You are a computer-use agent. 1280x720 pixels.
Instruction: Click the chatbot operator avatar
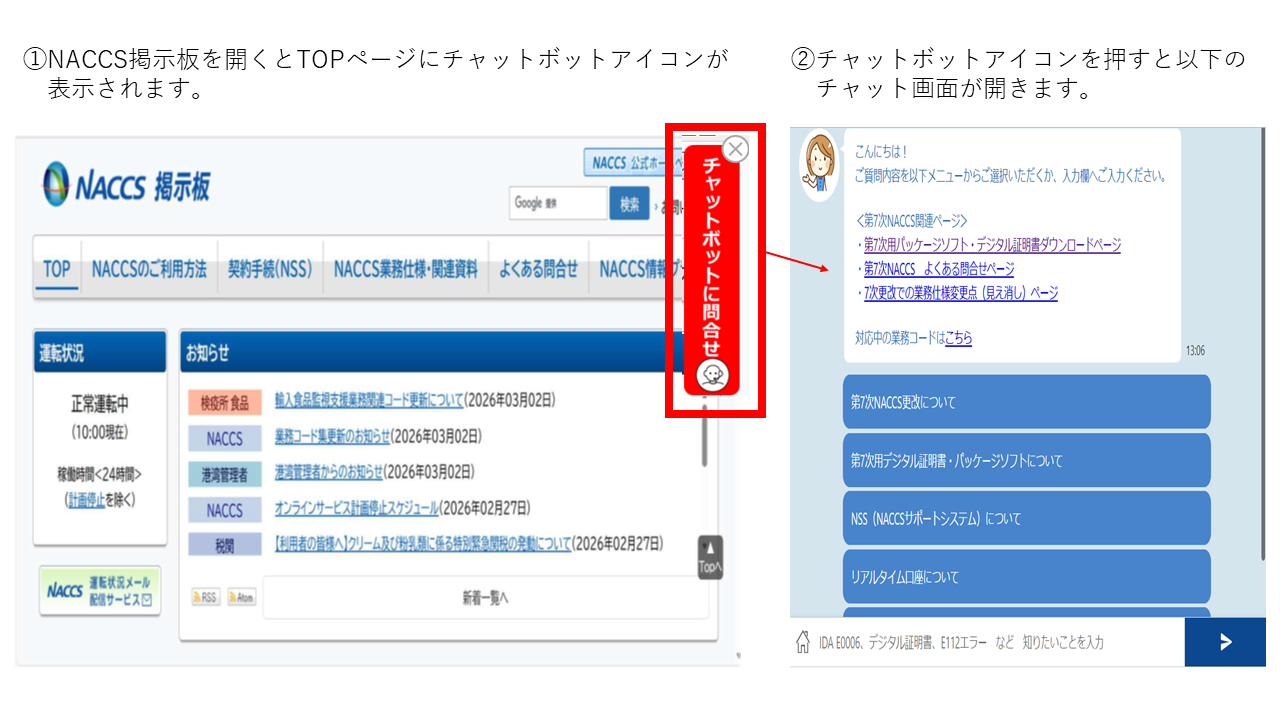pyautogui.click(x=818, y=163)
